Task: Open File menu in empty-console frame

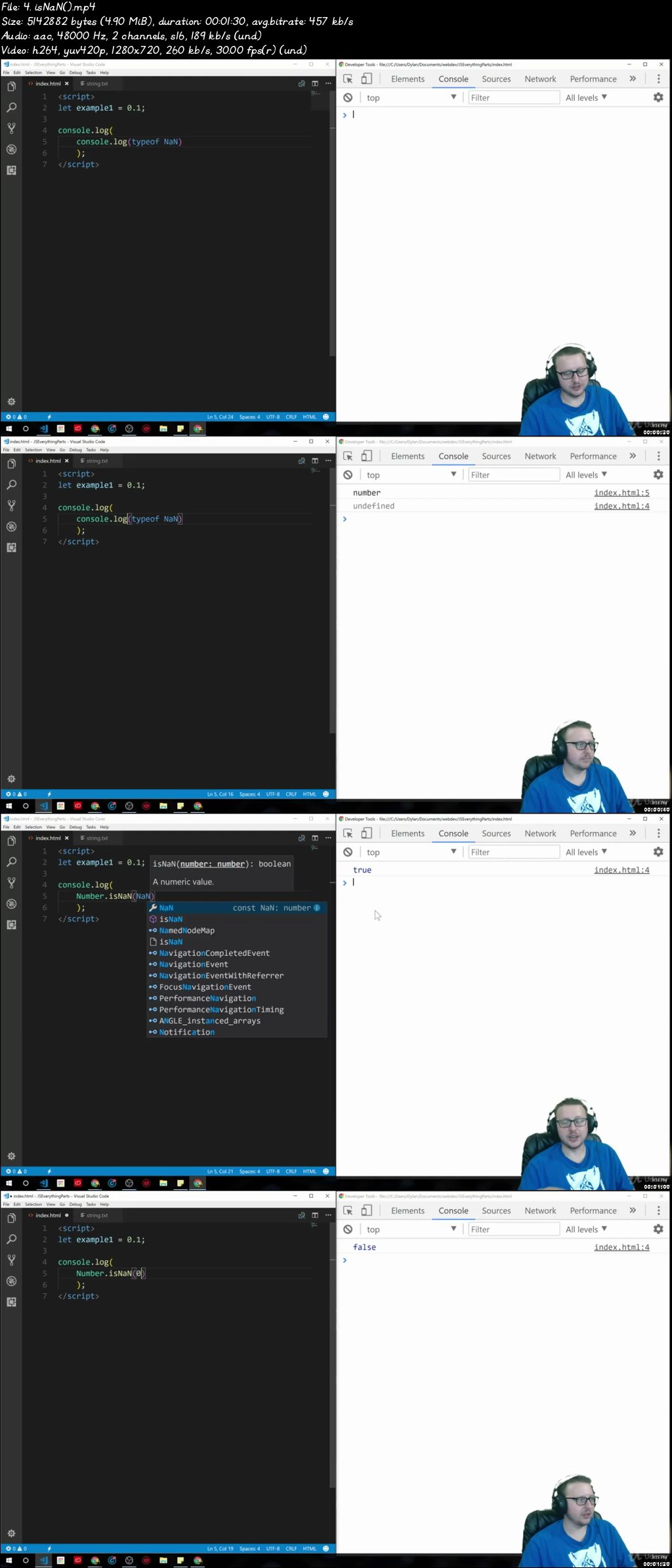Action: pyautogui.click(x=6, y=73)
